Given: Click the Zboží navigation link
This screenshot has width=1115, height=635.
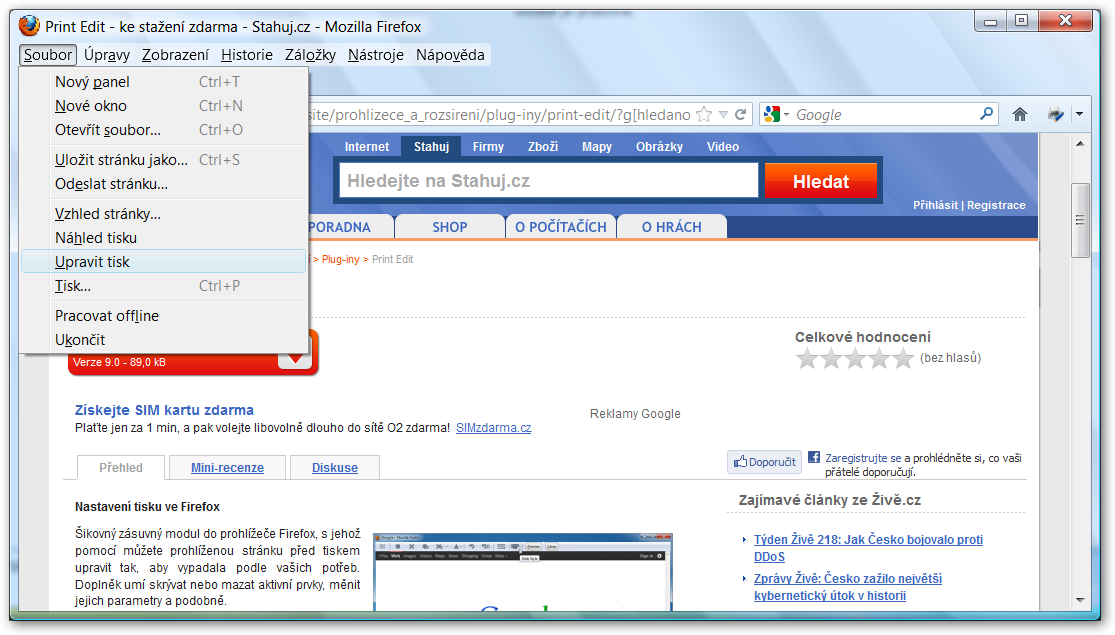Looking at the screenshot, I should [543, 146].
